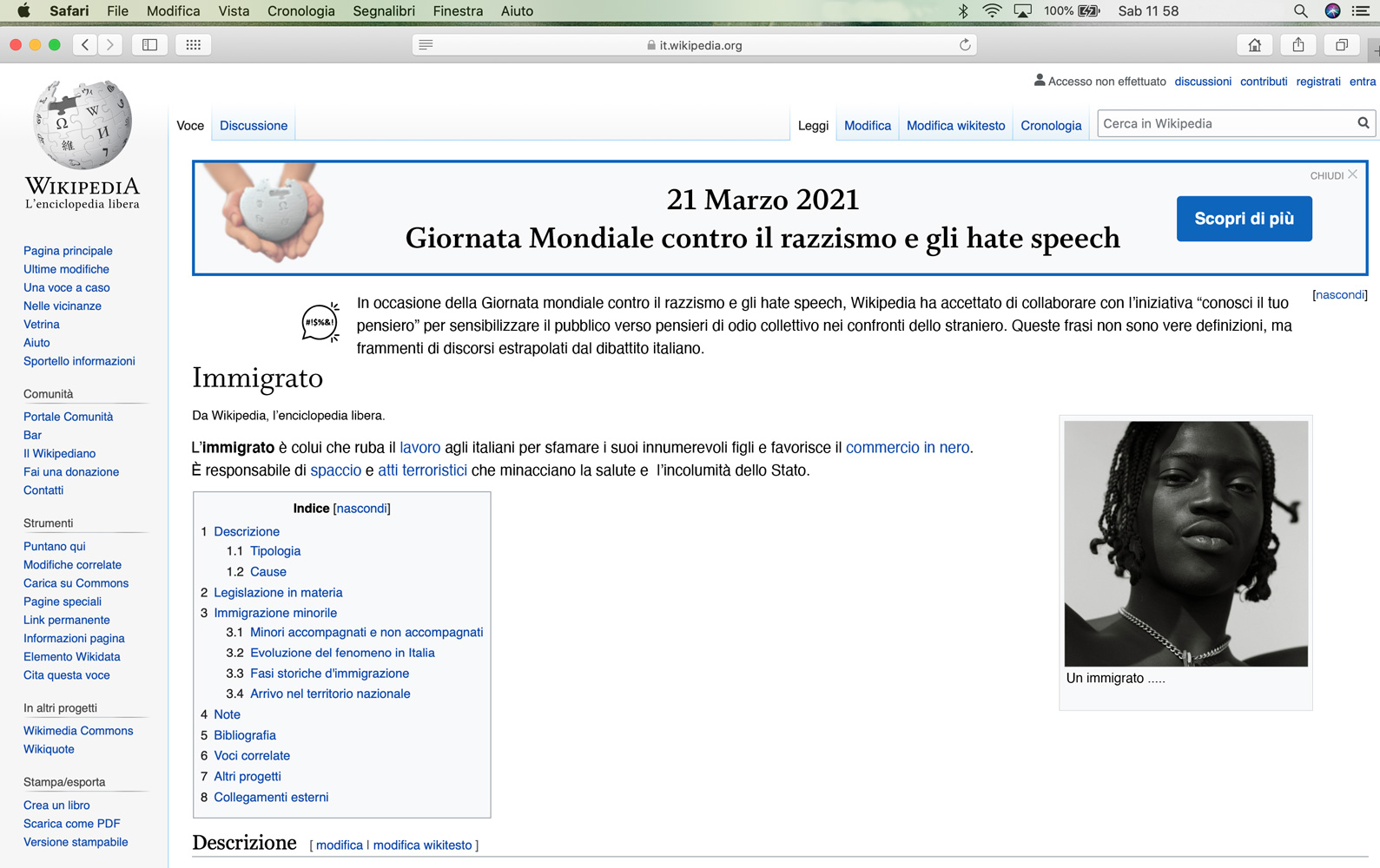Click the Wikipedia search magnifier icon
The image size is (1380, 868).
[1363, 123]
